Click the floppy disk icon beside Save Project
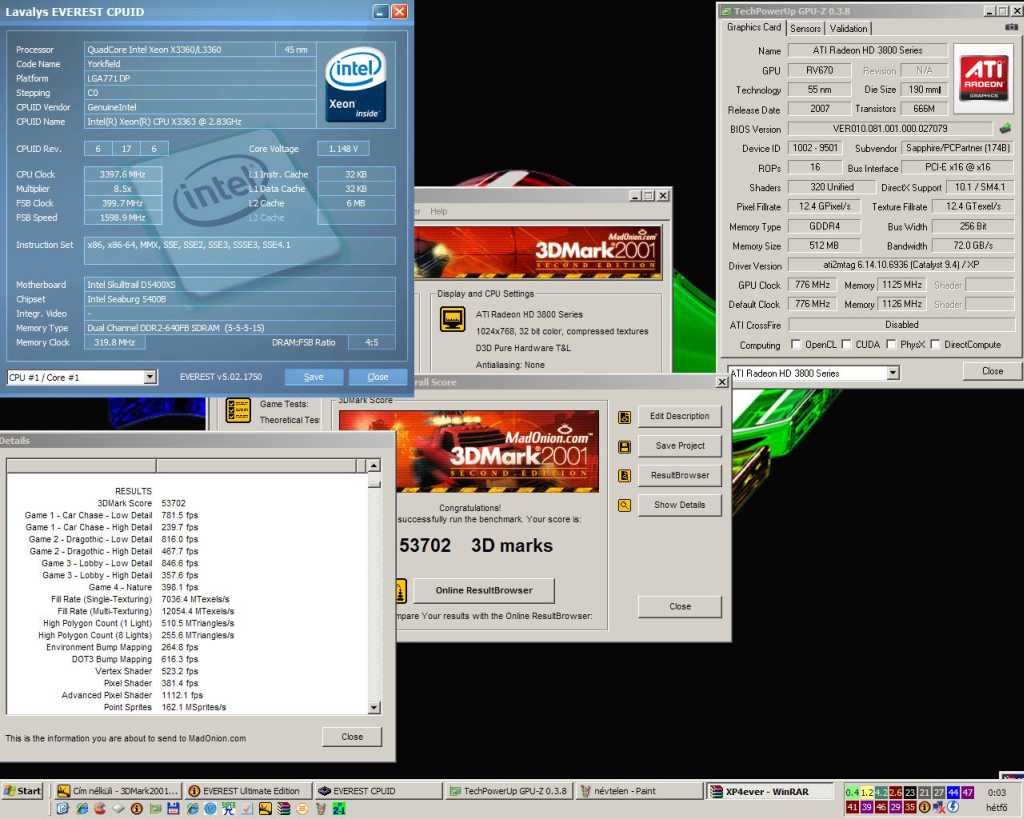Viewport: 1024px width, 819px height. coord(625,446)
